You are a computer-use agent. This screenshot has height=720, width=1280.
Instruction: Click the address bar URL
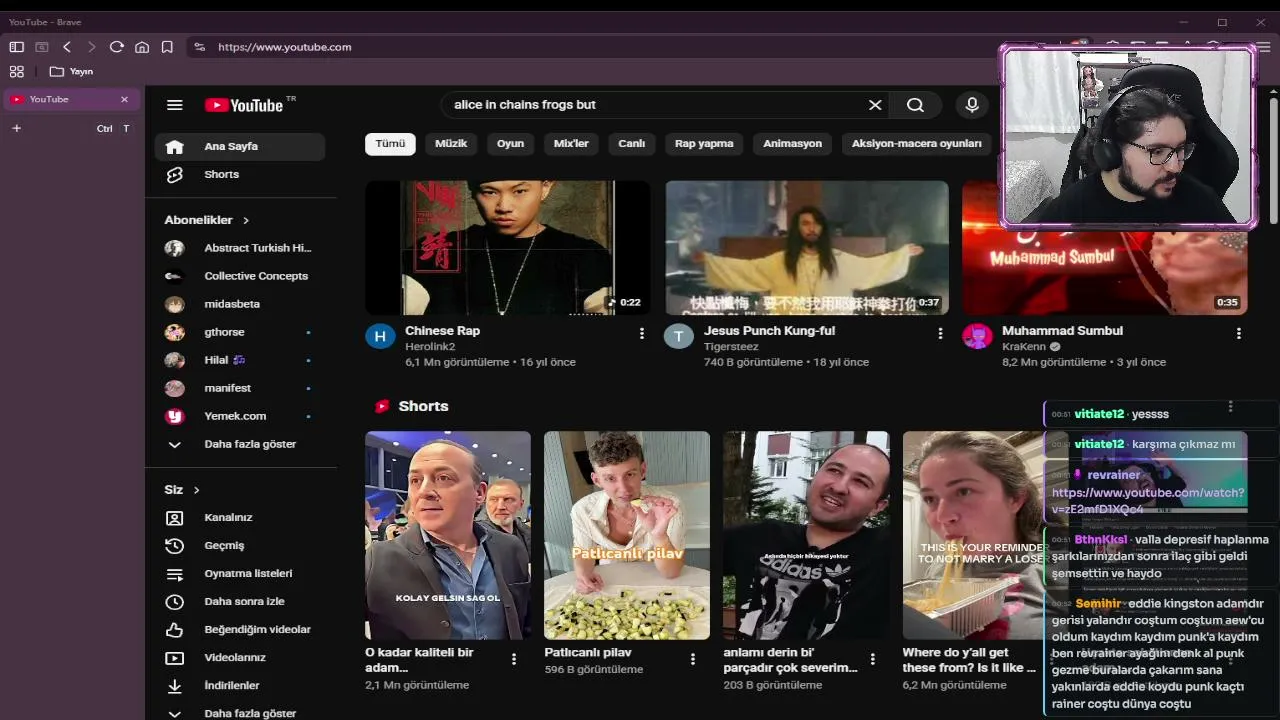pos(285,47)
